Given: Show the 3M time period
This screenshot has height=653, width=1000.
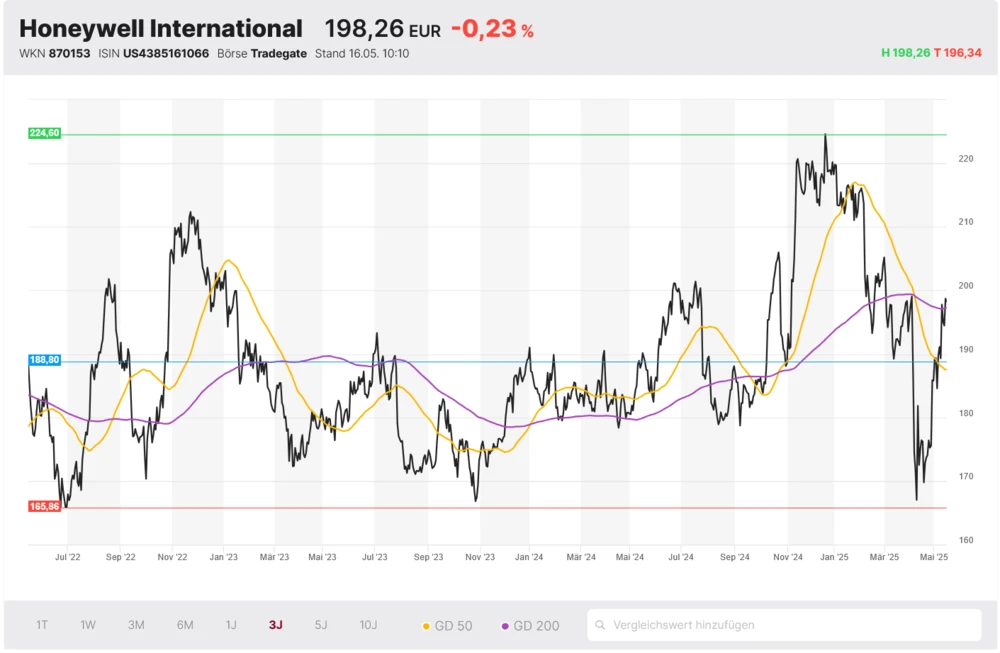Looking at the screenshot, I should (136, 625).
